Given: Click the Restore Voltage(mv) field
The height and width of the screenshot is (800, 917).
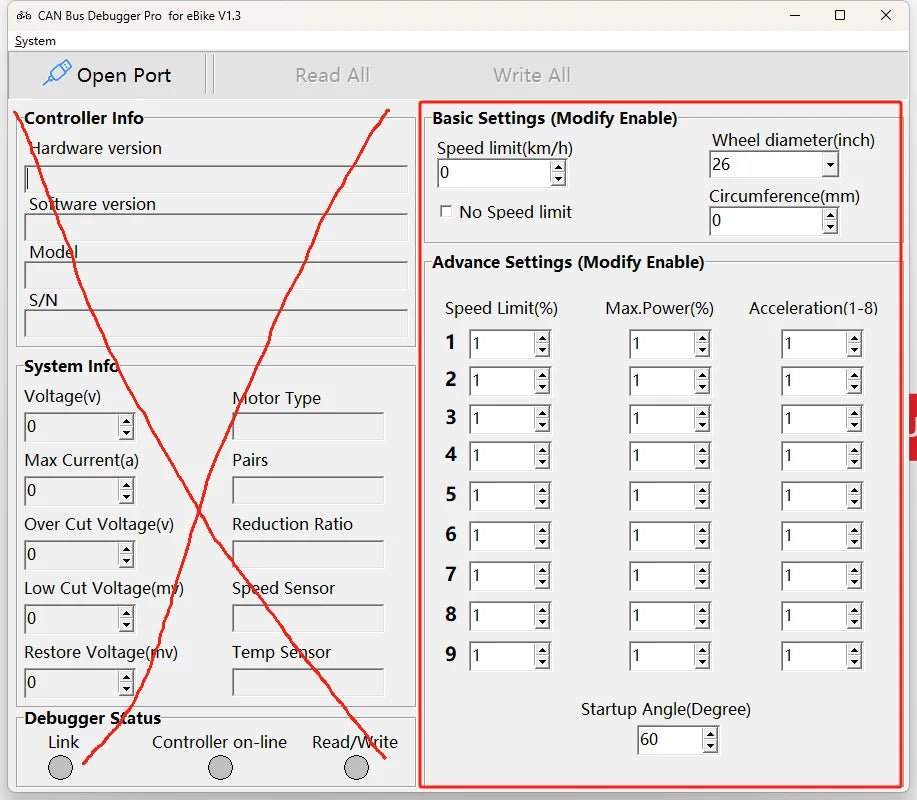Looking at the screenshot, I should 72,682.
